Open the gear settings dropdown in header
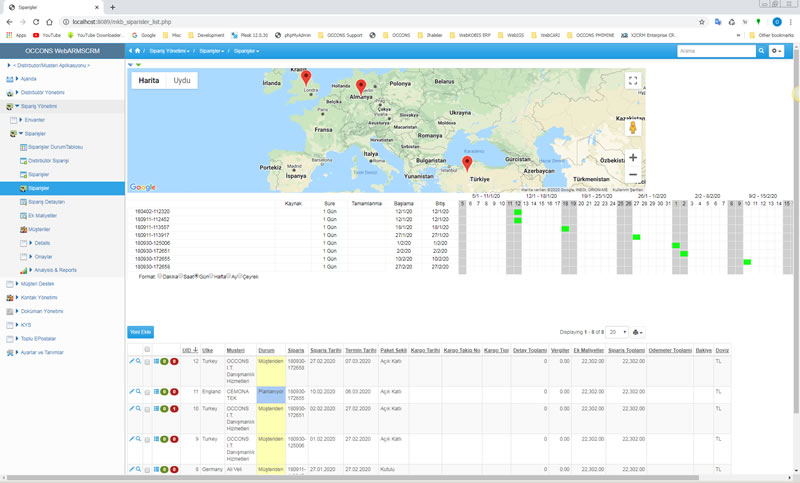The image size is (800, 483). coord(776,51)
